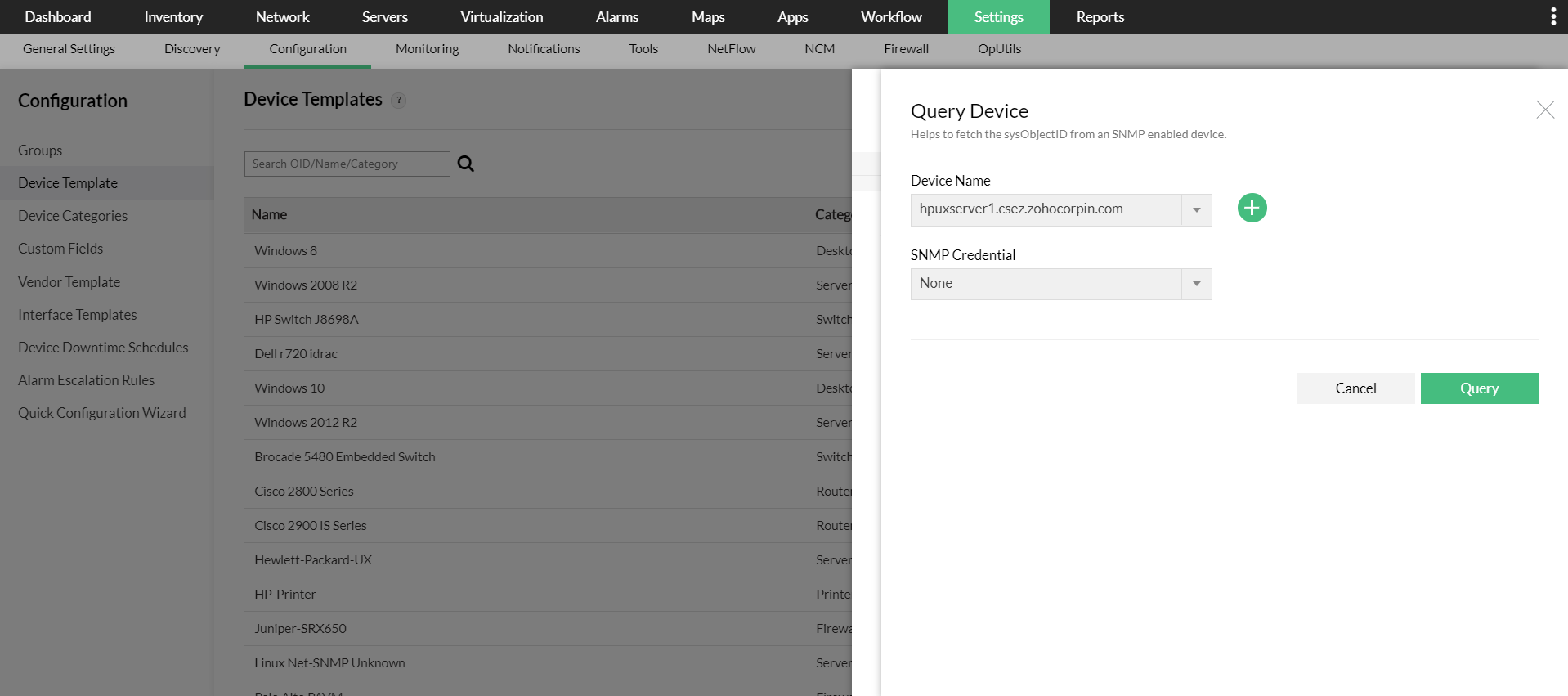Go to General Settings subtab

(69, 49)
